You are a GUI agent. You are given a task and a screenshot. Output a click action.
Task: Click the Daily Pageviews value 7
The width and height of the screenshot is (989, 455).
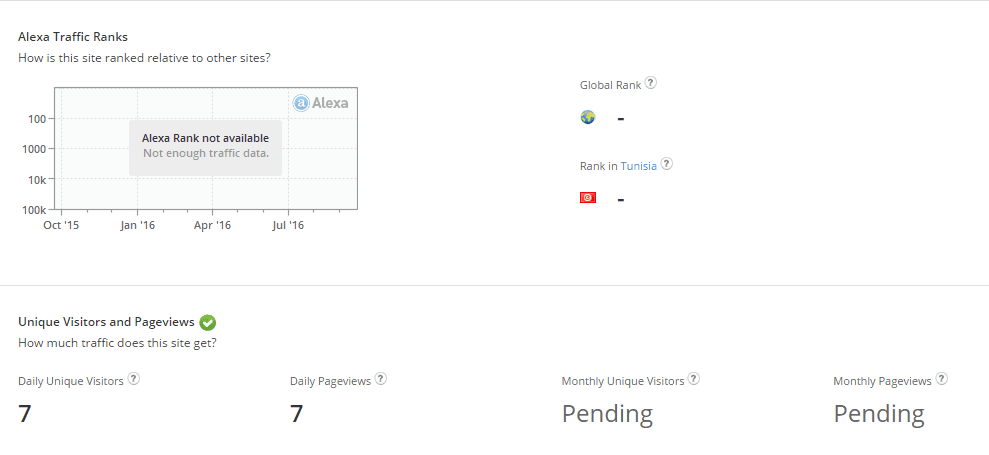(x=297, y=413)
